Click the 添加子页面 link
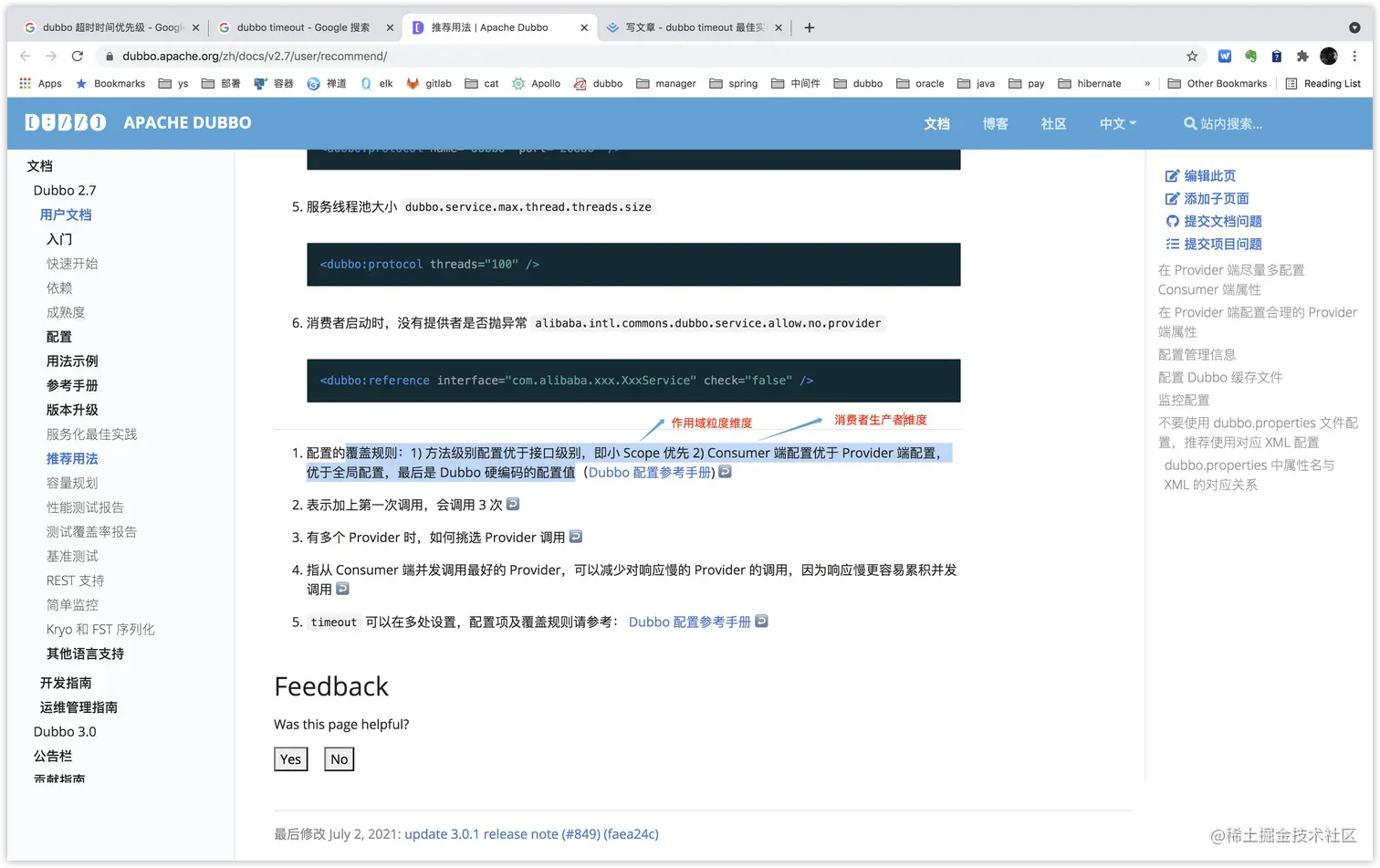 coord(1207,198)
